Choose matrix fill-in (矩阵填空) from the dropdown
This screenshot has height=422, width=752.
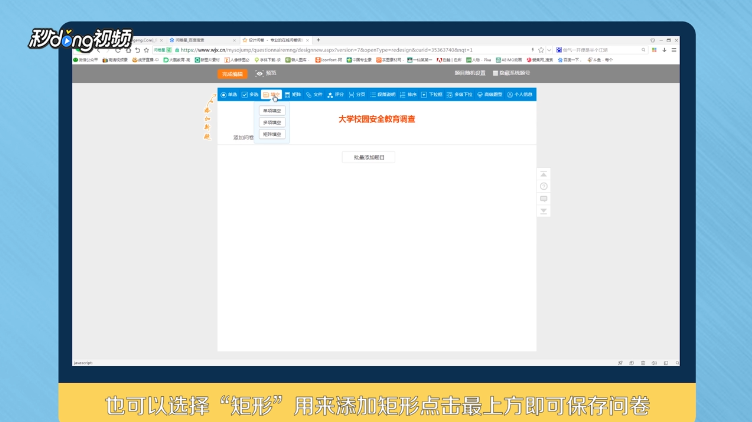click(x=272, y=134)
